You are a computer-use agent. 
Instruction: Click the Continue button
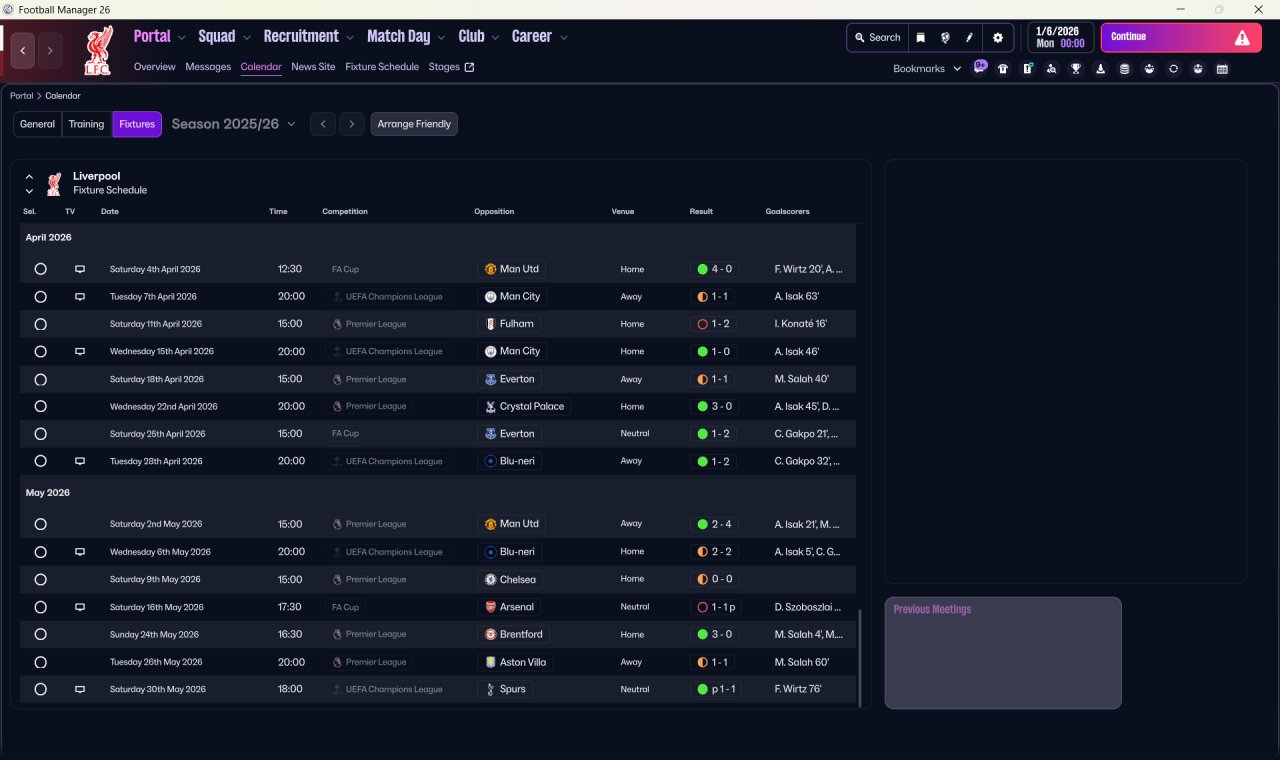[1181, 37]
